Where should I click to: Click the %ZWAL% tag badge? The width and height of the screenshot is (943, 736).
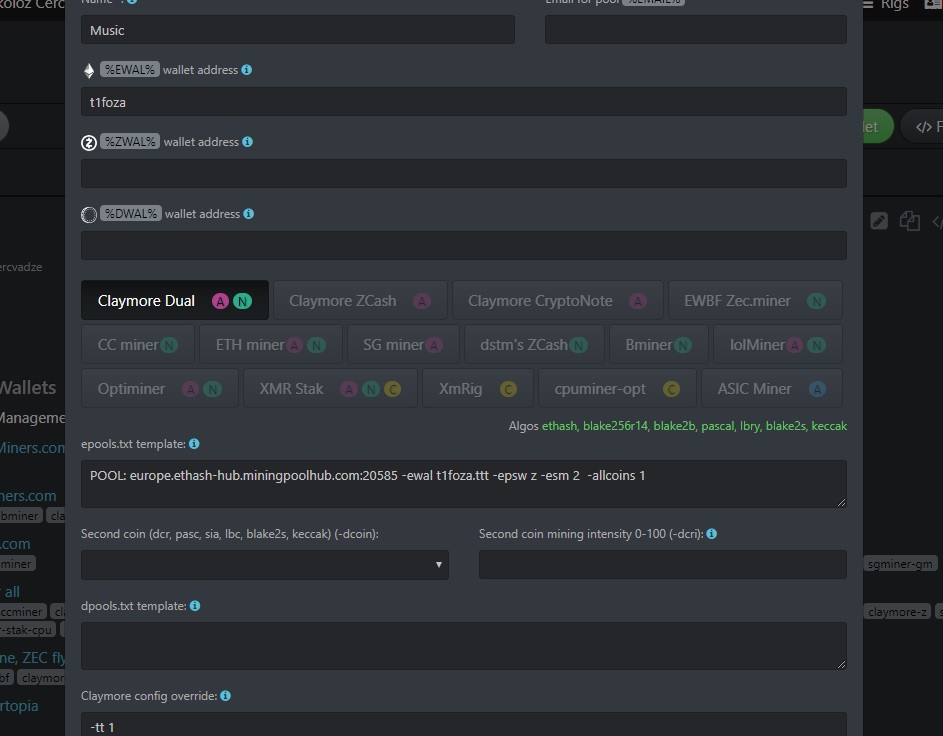[130, 142]
